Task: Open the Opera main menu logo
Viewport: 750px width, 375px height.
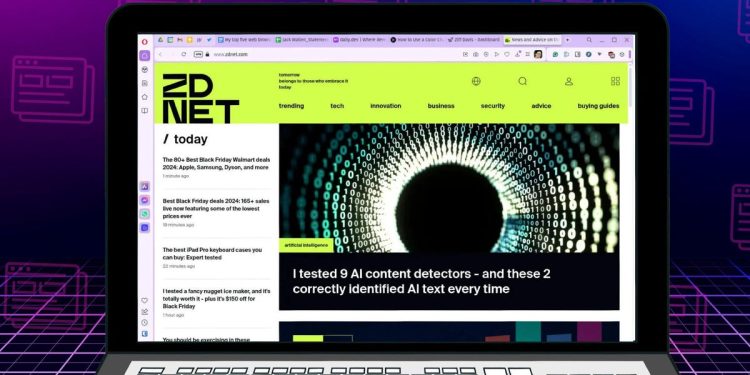Action: (x=144, y=42)
